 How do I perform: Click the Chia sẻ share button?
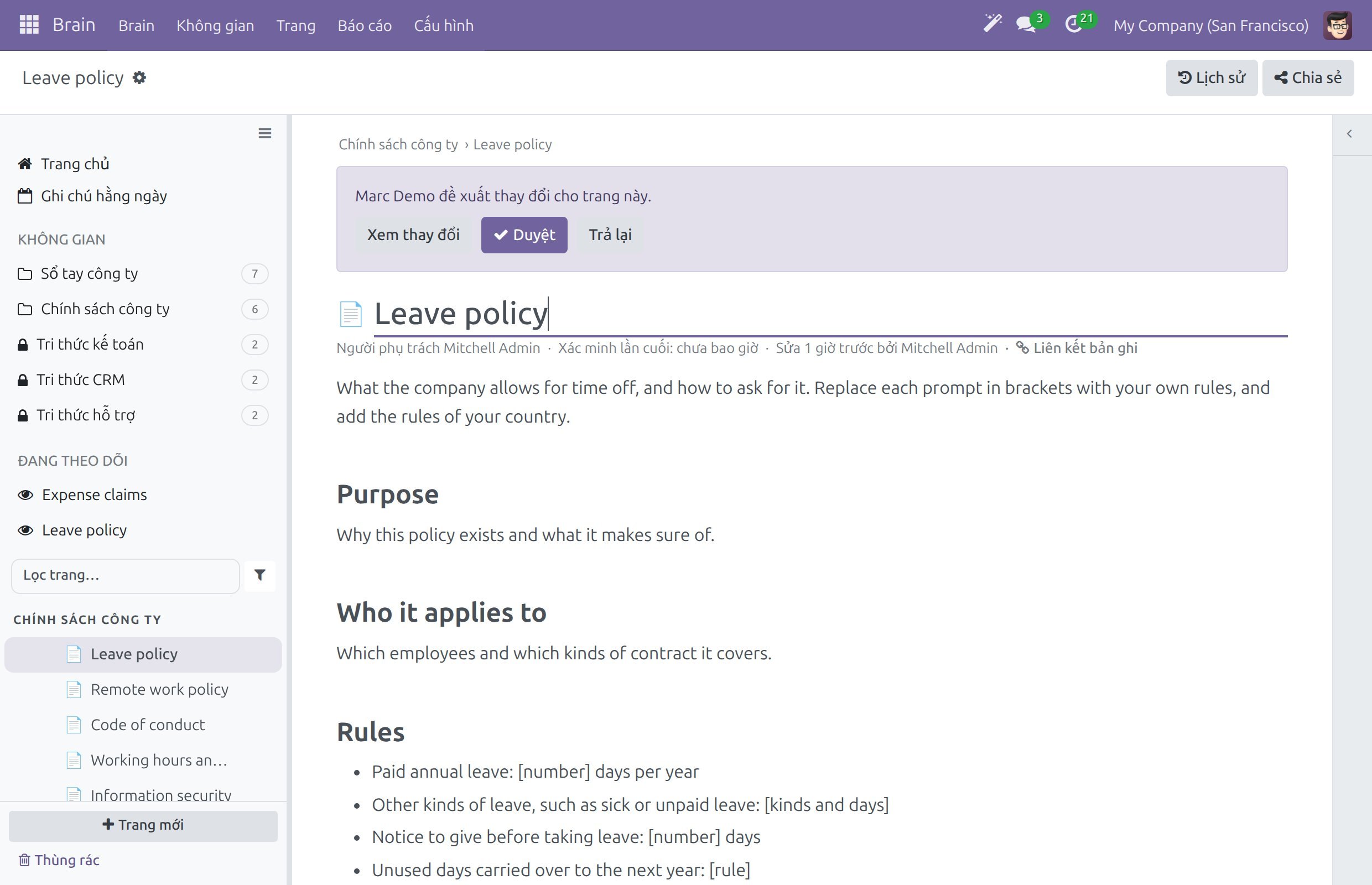click(x=1308, y=77)
